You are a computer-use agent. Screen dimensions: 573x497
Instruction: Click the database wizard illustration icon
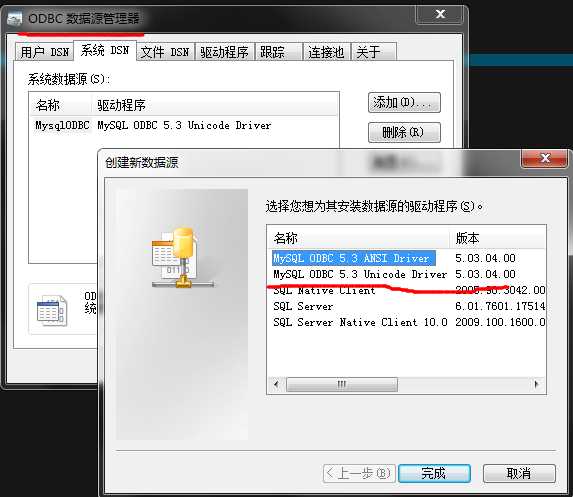click(x=183, y=258)
